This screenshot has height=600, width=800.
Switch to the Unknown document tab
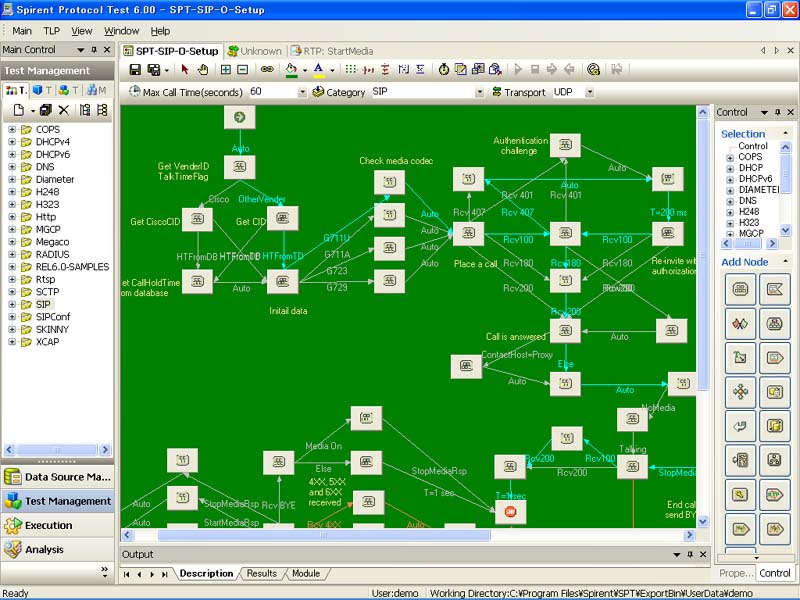pos(255,51)
